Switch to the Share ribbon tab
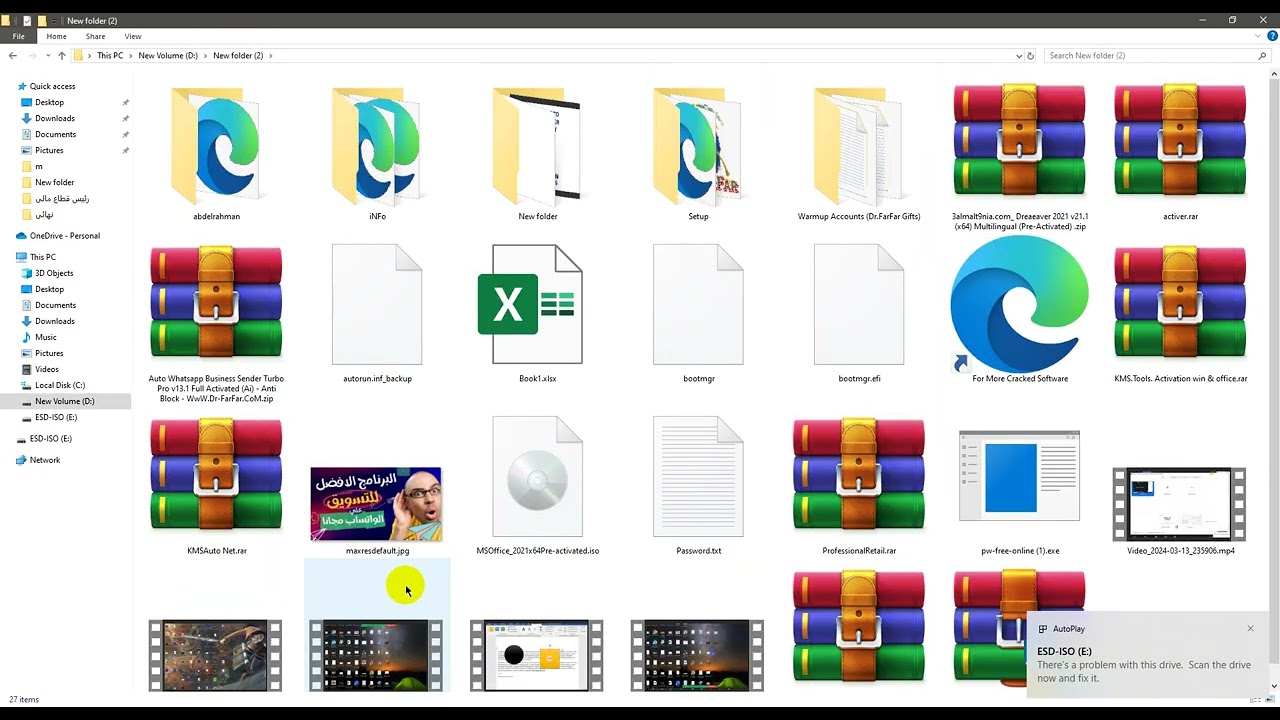Screen dimensions: 1280x720 pyautogui.click(x=95, y=36)
